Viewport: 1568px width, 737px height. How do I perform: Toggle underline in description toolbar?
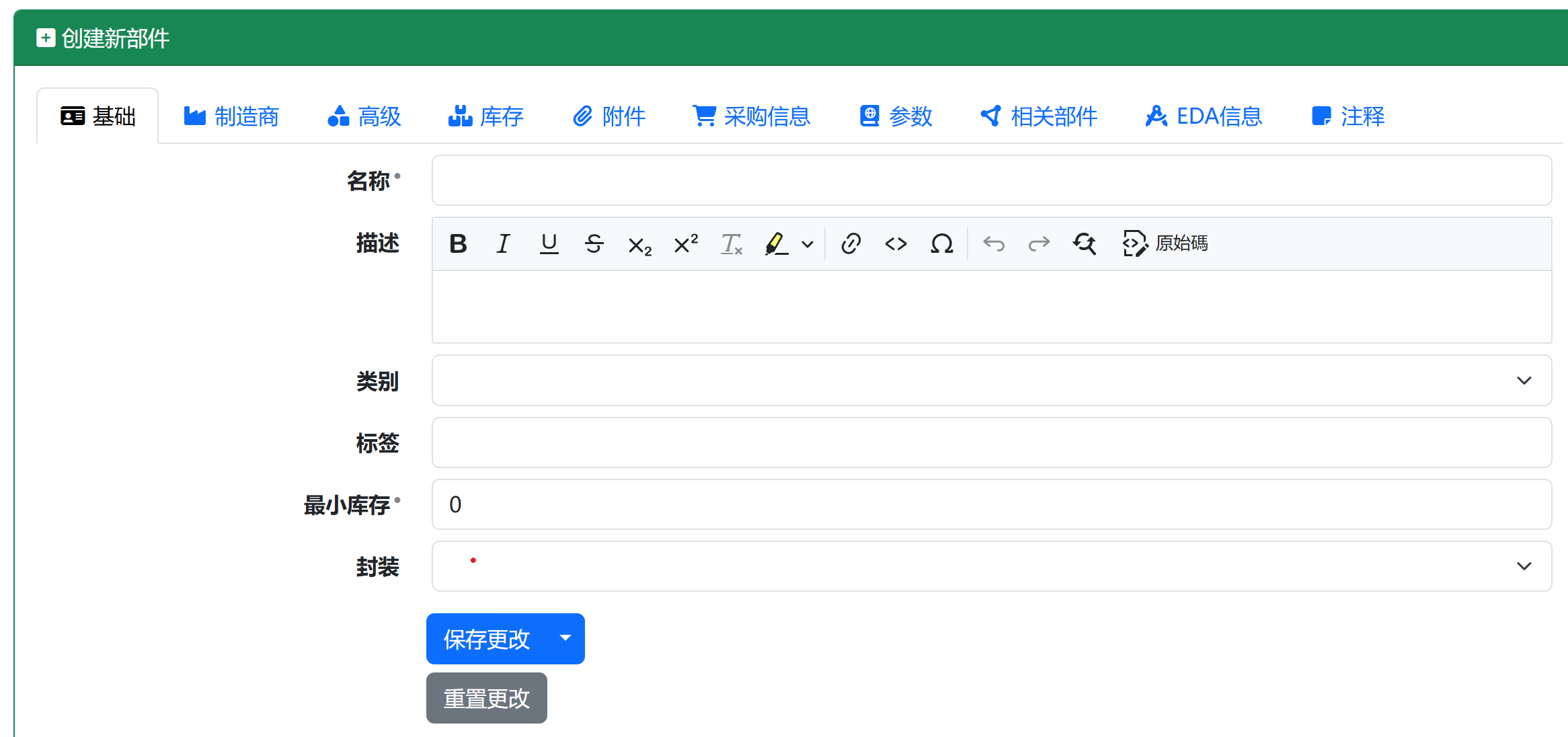click(549, 243)
